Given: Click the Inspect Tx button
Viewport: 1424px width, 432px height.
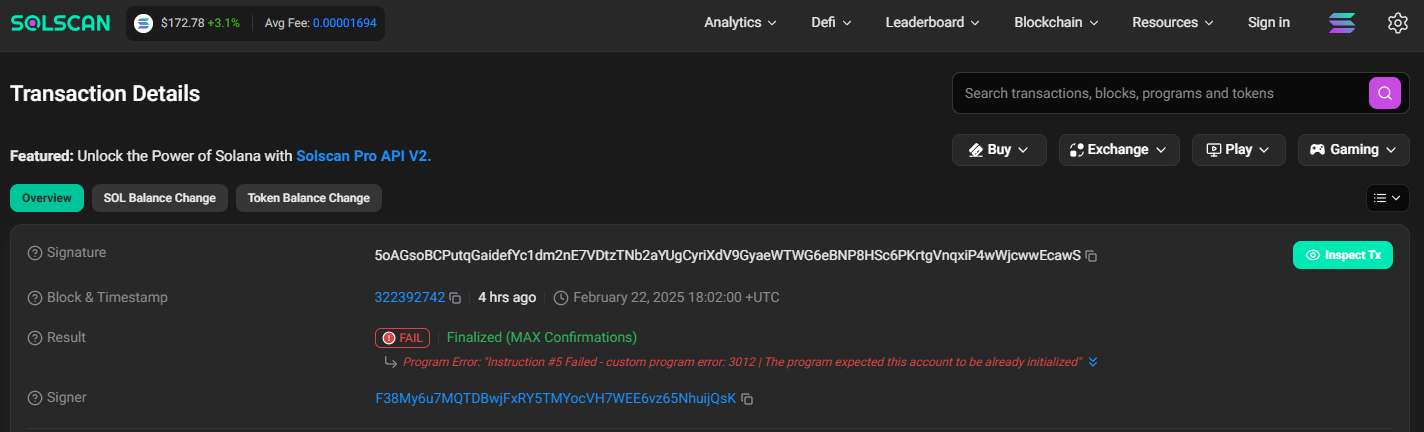Looking at the screenshot, I should pyautogui.click(x=1343, y=255).
